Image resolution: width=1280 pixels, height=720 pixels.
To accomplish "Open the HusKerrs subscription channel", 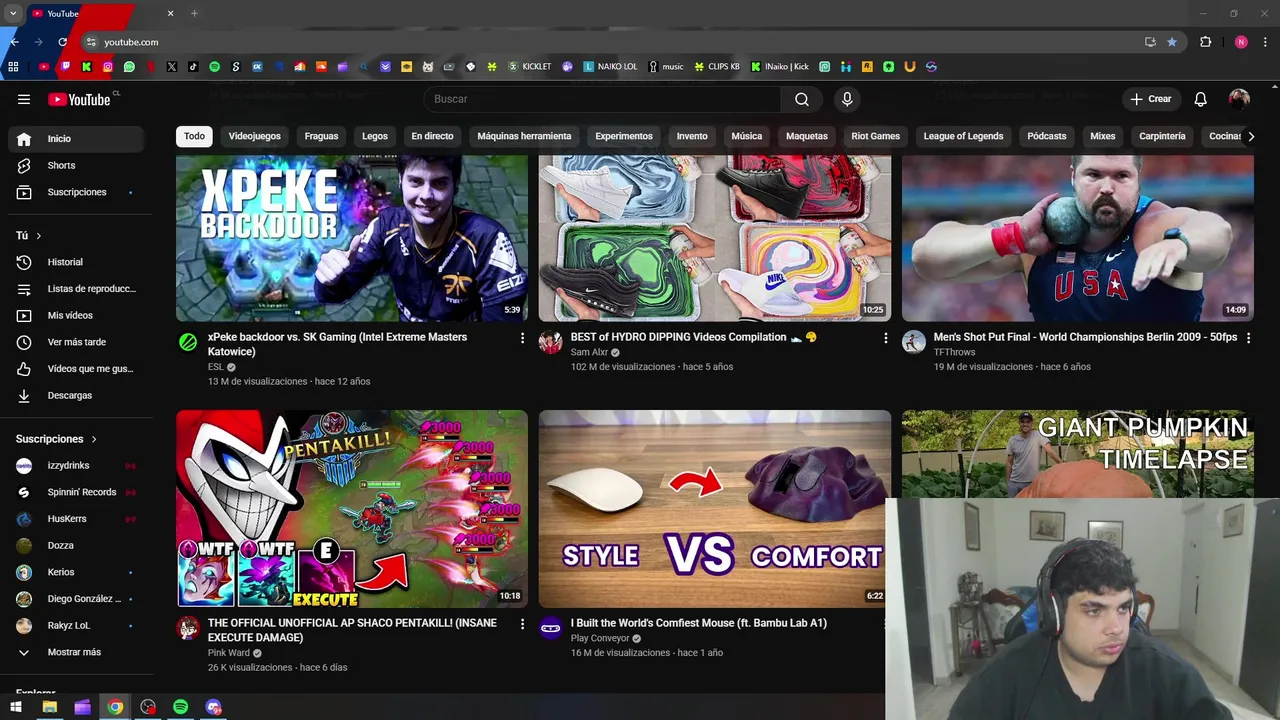I will click(x=74, y=519).
